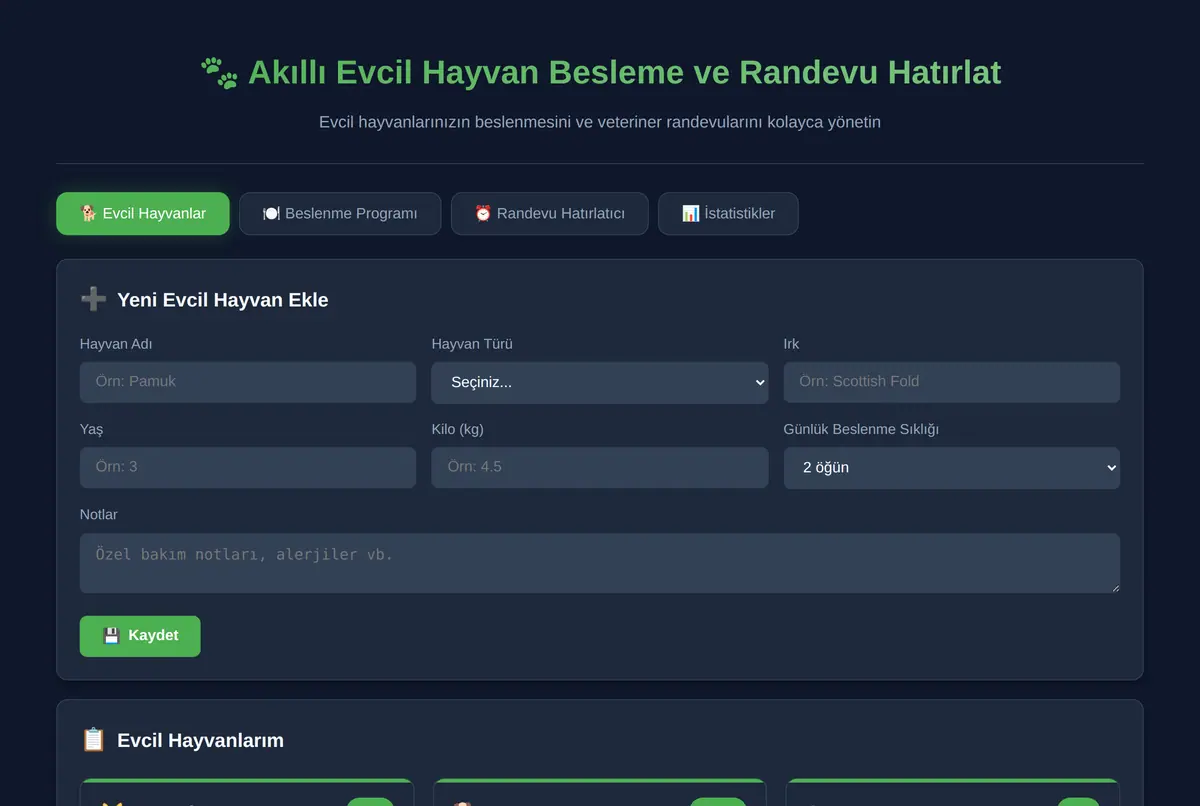The height and width of the screenshot is (806, 1200).
Task: Click the Kilo (kg) input field
Action: pos(600,467)
